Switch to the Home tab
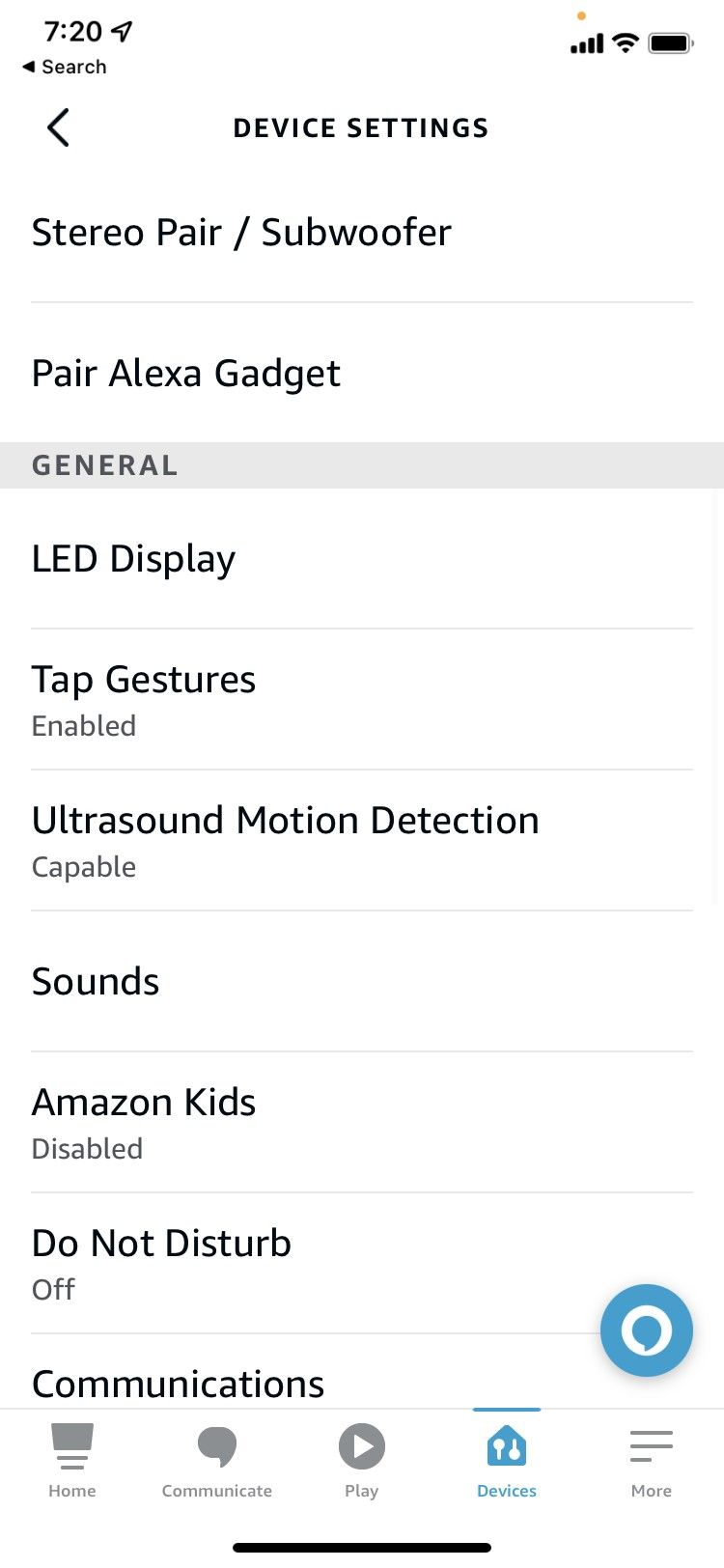 (71, 1445)
